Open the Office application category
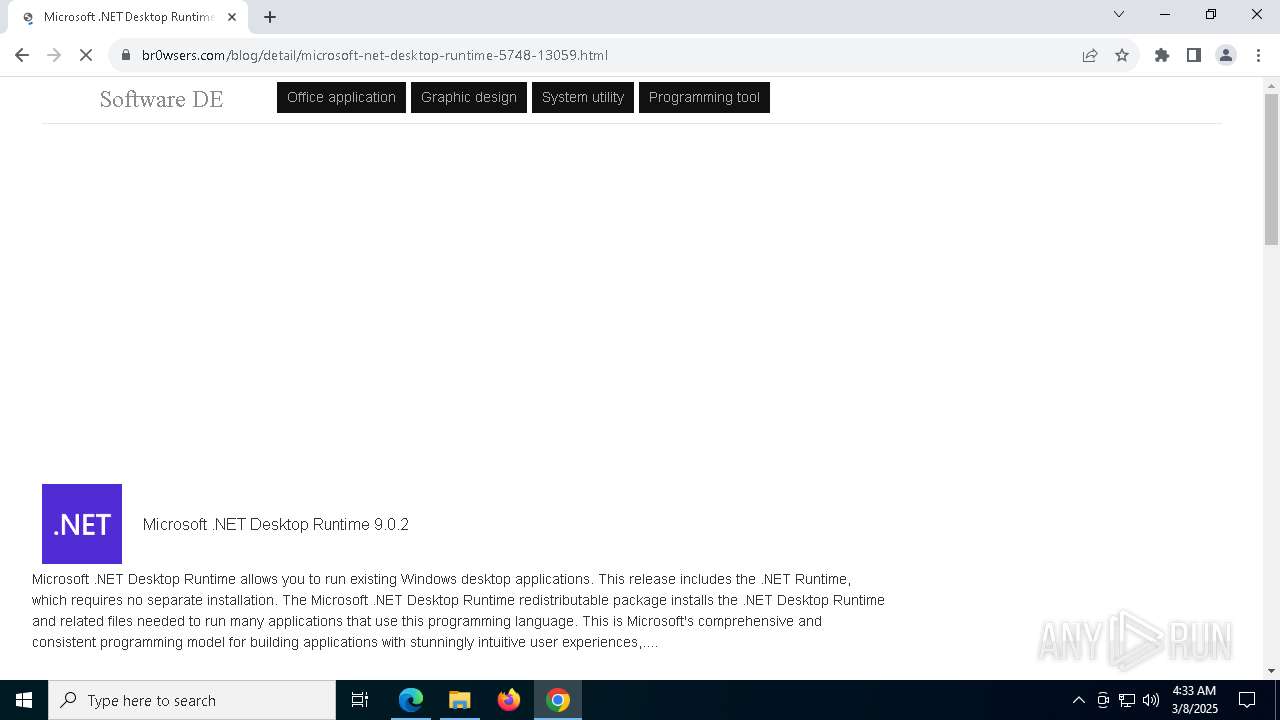The image size is (1280, 720). (x=341, y=97)
